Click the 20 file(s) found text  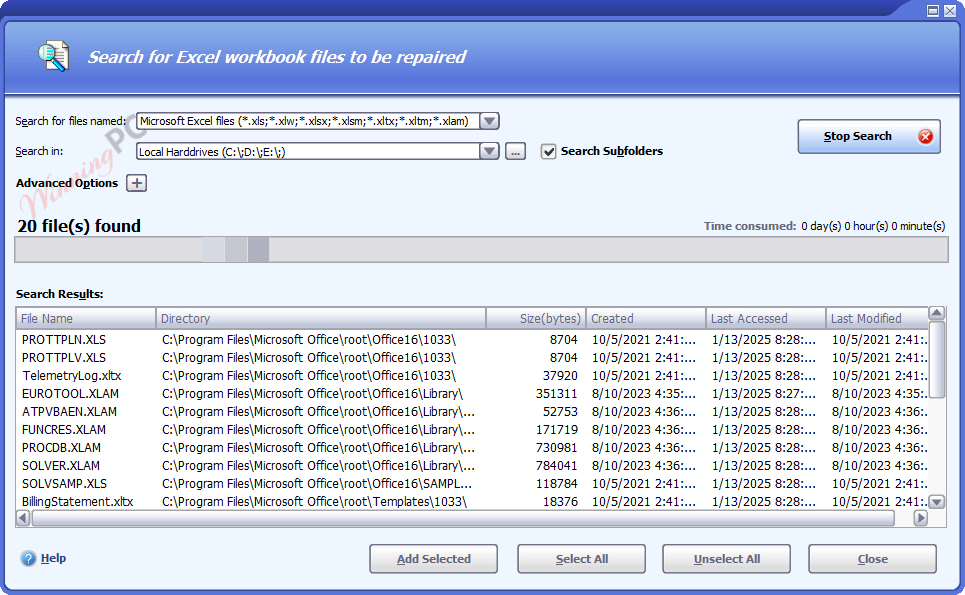click(x=79, y=226)
